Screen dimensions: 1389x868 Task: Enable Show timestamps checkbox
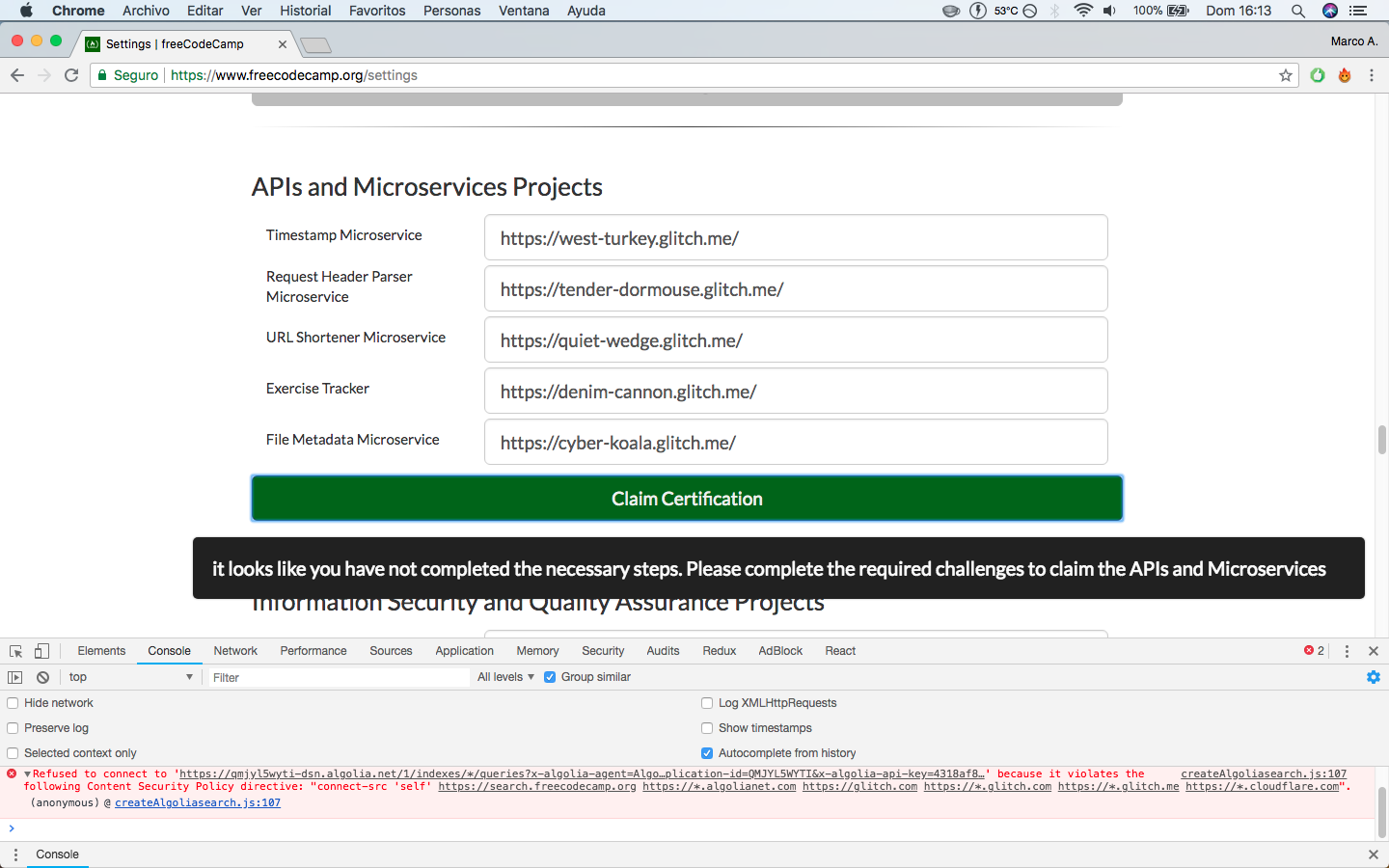click(x=707, y=728)
